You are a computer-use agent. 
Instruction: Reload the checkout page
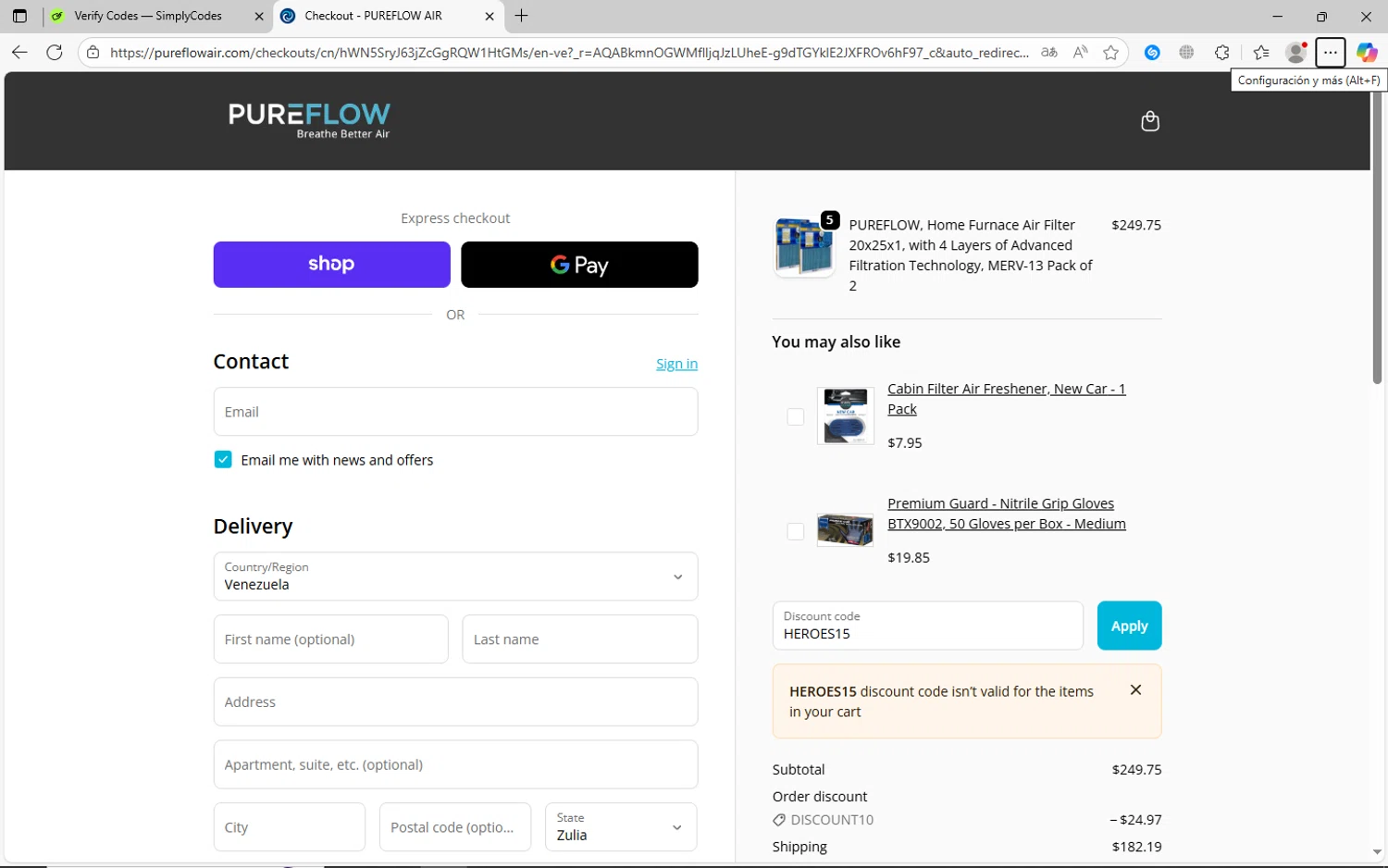pos(55,53)
